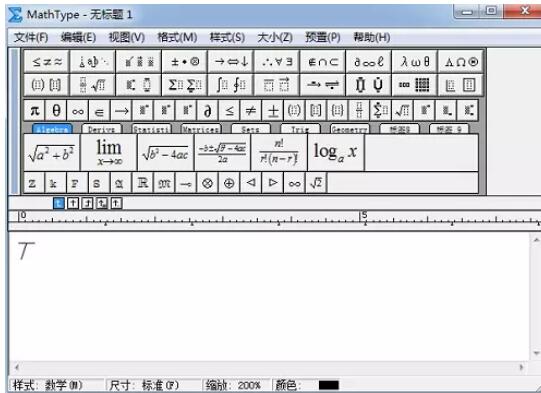This screenshot has width=541, height=393.
Task: Open the logical symbols palette (∴ ∀ ∃)
Action: (277, 61)
